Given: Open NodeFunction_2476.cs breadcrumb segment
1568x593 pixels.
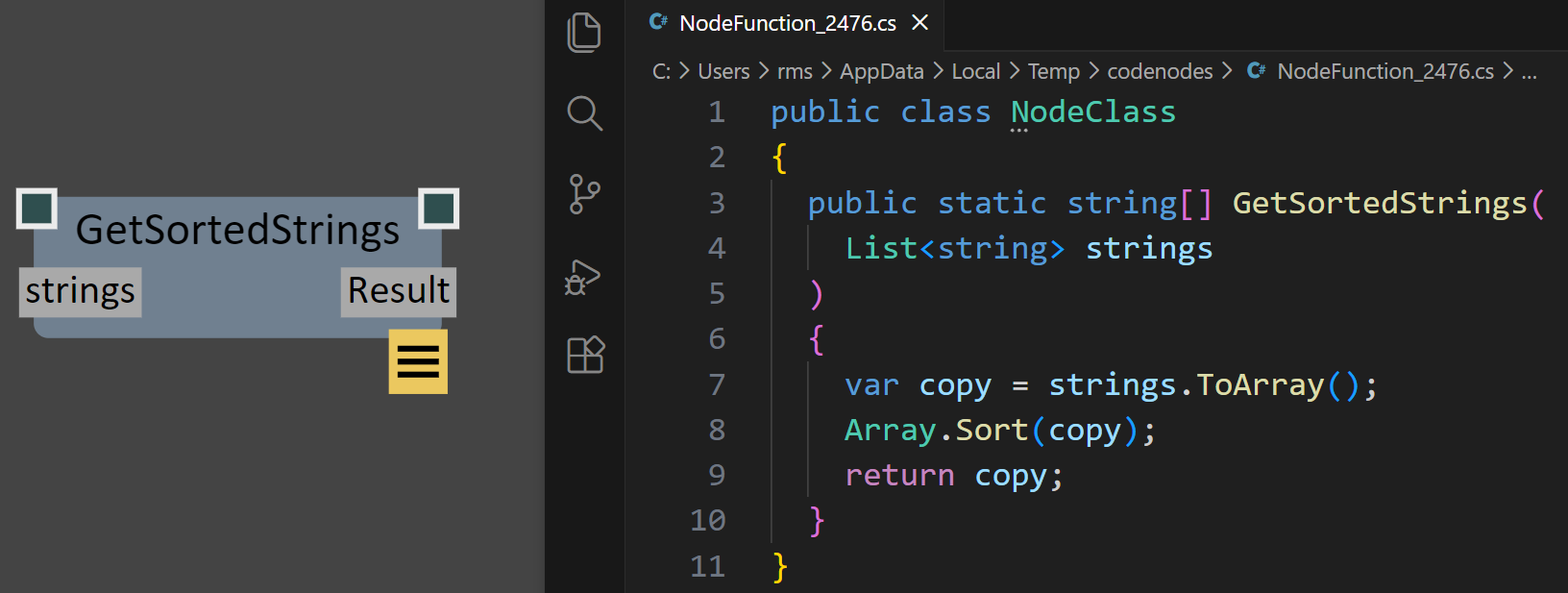Looking at the screenshot, I should pyautogui.click(x=1384, y=72).
